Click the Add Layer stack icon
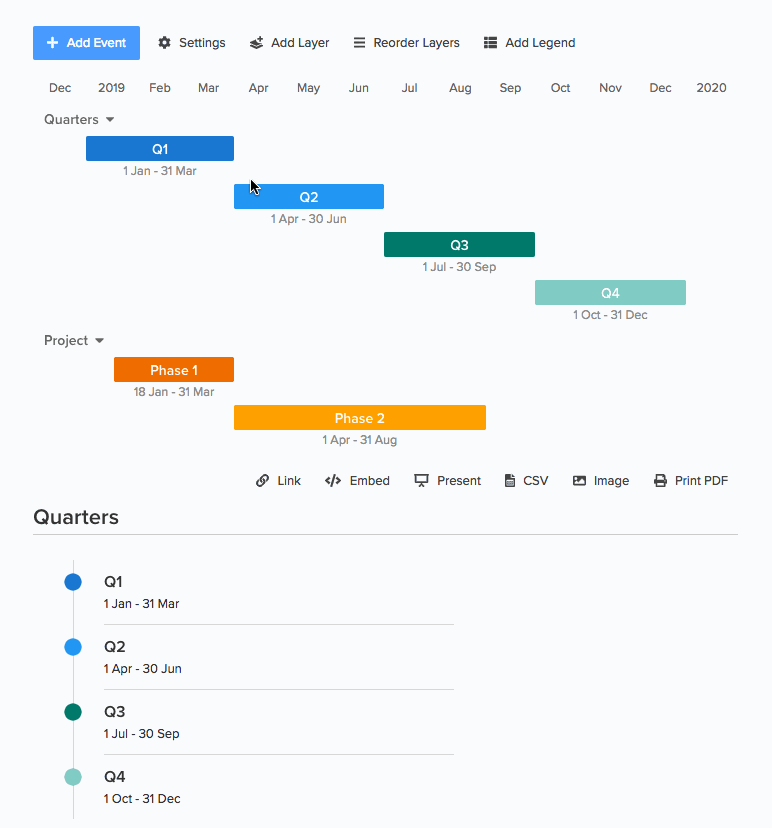This screenshot has height=828, width=772. (x=256, y=43)
